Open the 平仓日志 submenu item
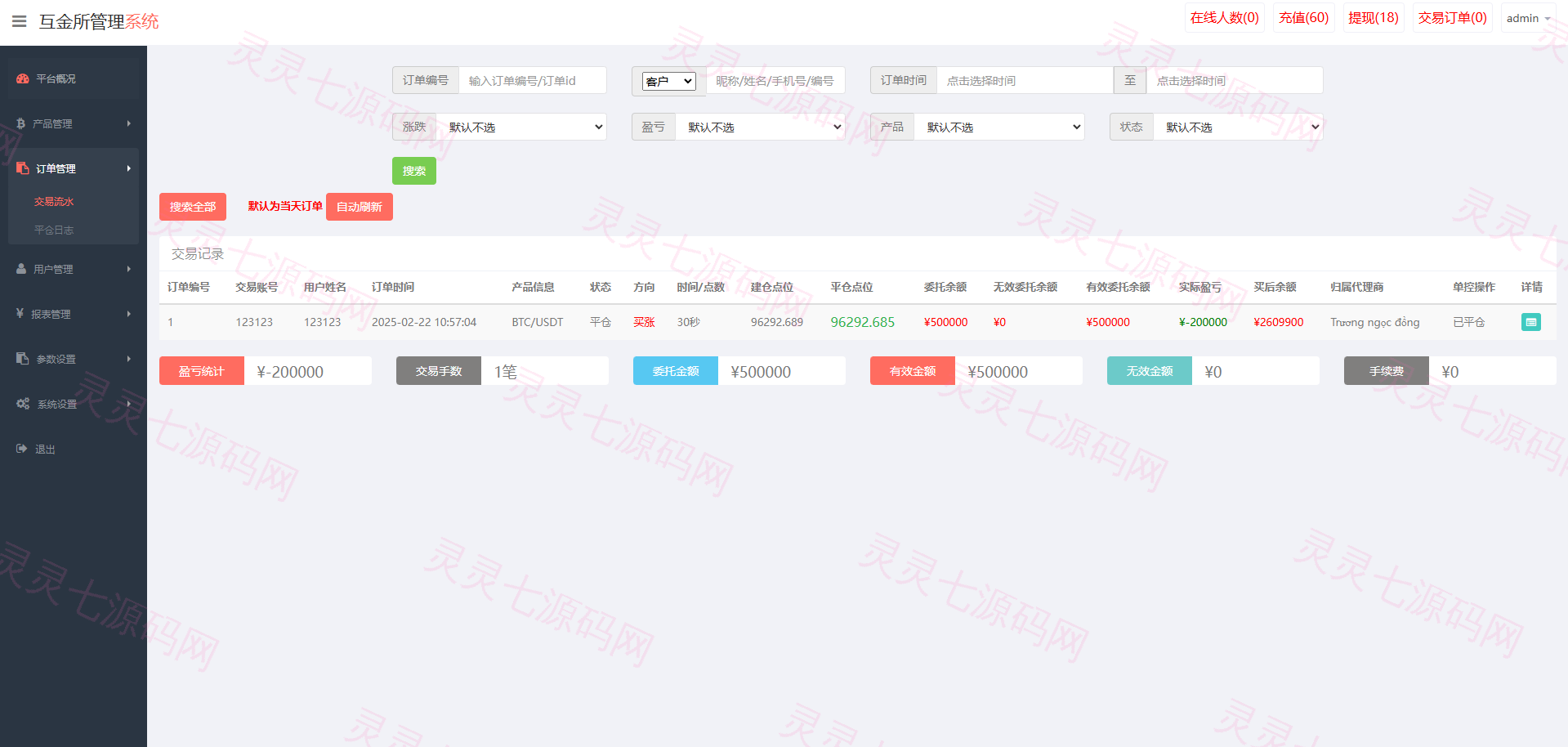1568x747 pixels. pos(54,230)
